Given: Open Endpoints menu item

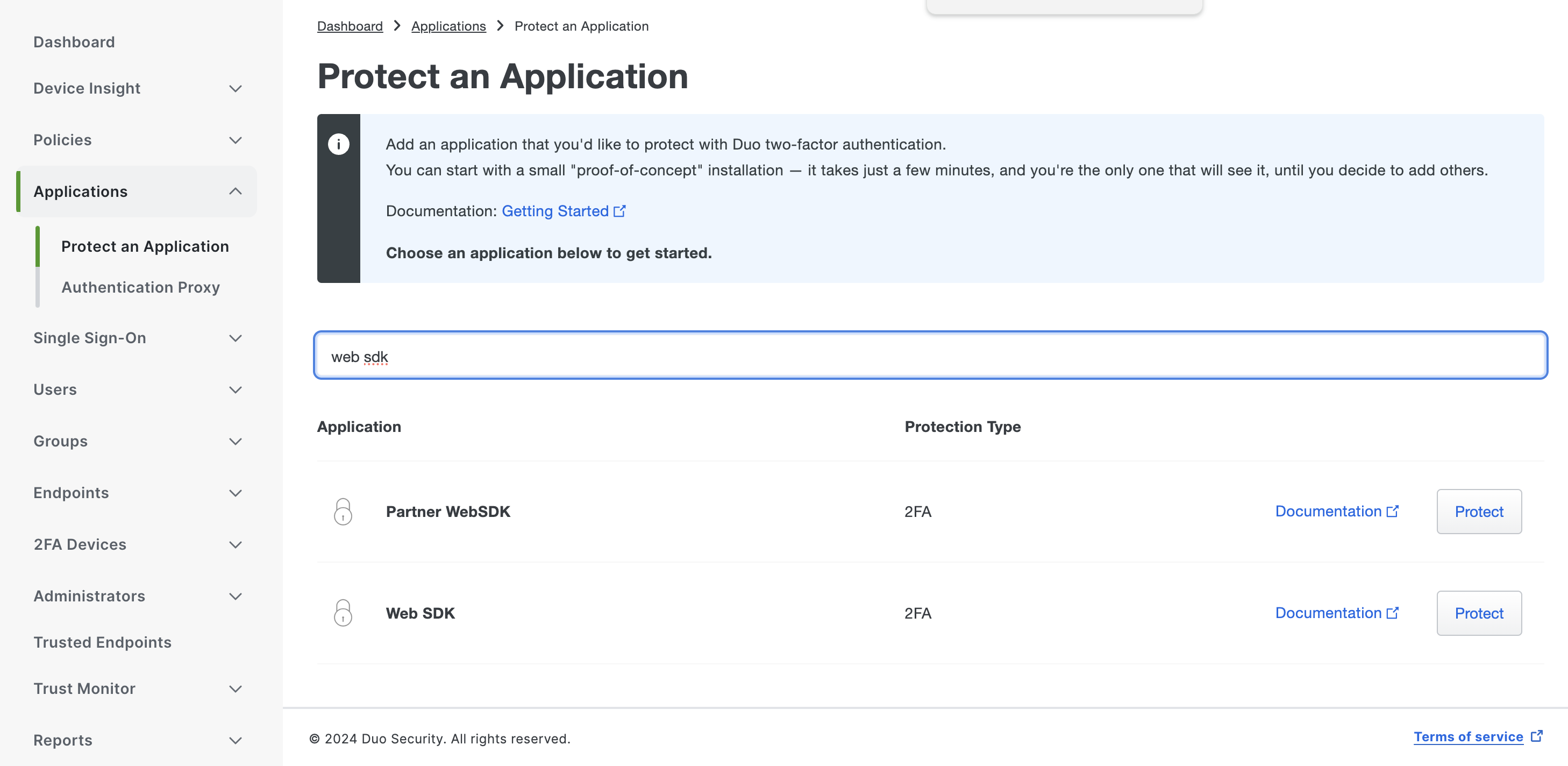Looking at the screenshot, I should [71, 493].
